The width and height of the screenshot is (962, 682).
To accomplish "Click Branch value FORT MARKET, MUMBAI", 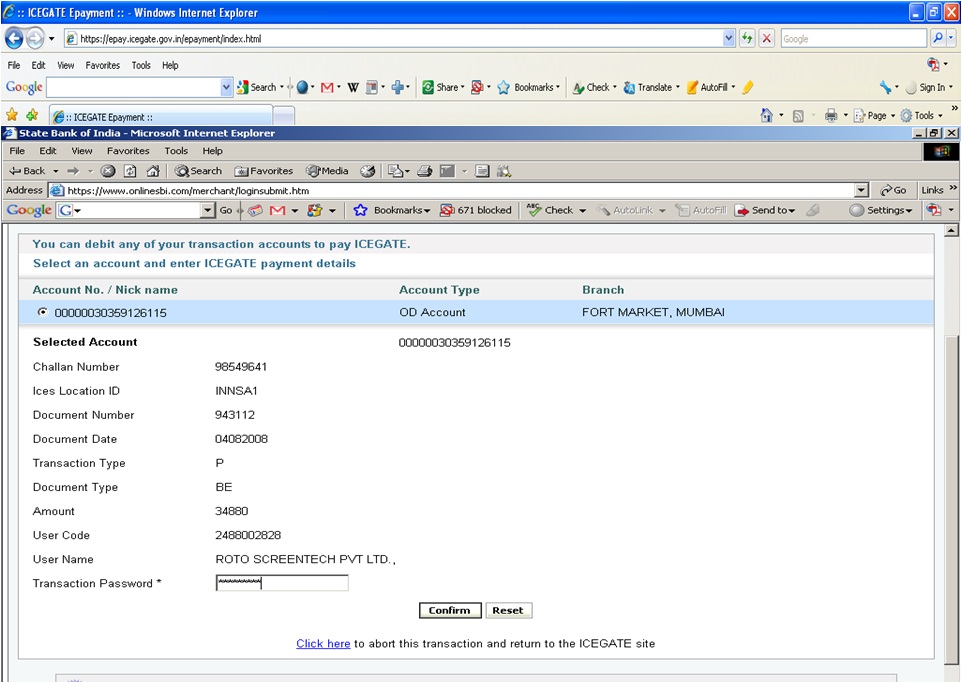I will click(653, 312).
